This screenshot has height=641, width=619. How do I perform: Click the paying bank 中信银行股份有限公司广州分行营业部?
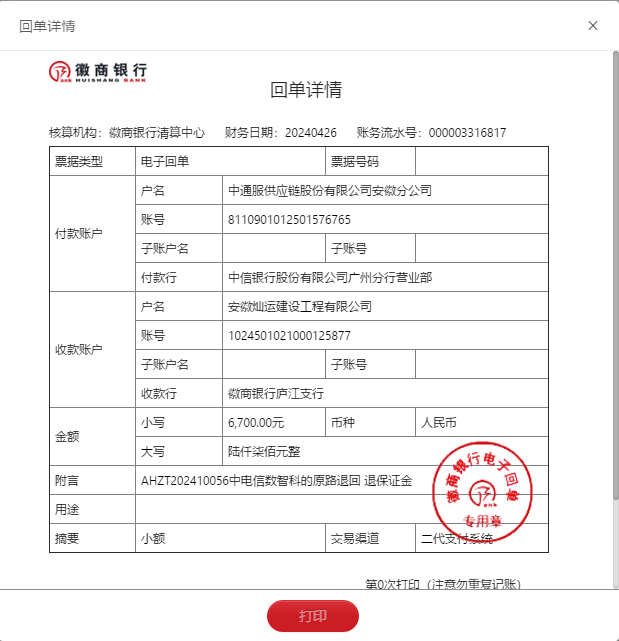(330, 277)
